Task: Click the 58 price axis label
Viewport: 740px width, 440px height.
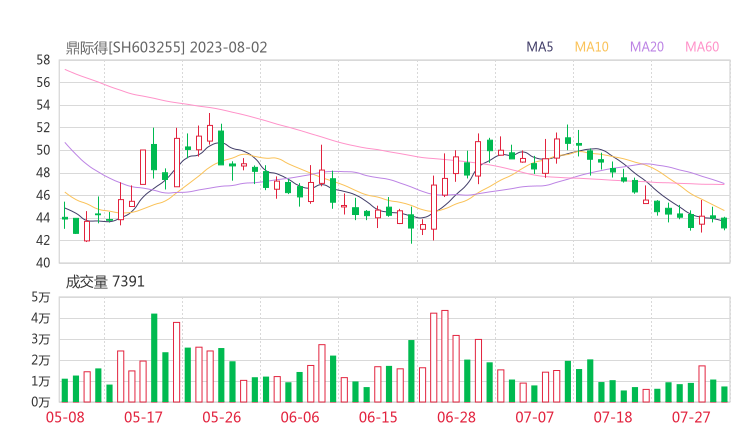Action: tap(43, 60)
